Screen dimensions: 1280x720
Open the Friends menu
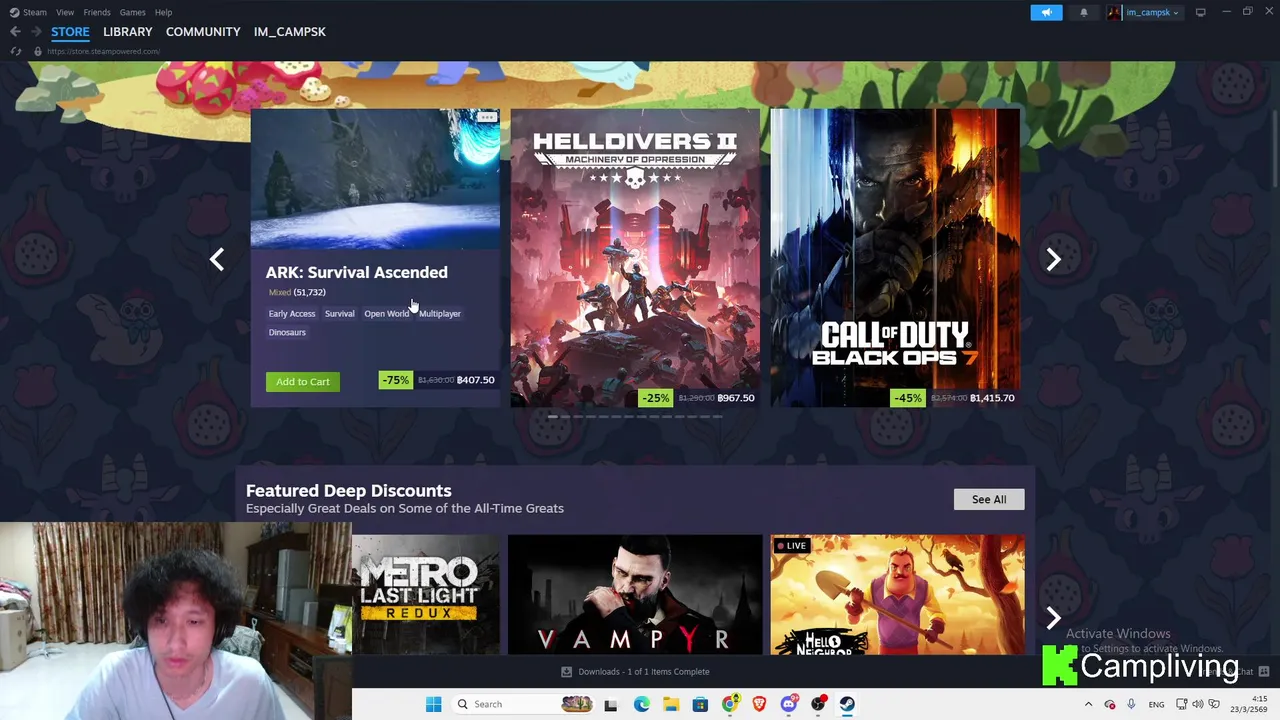97,12
